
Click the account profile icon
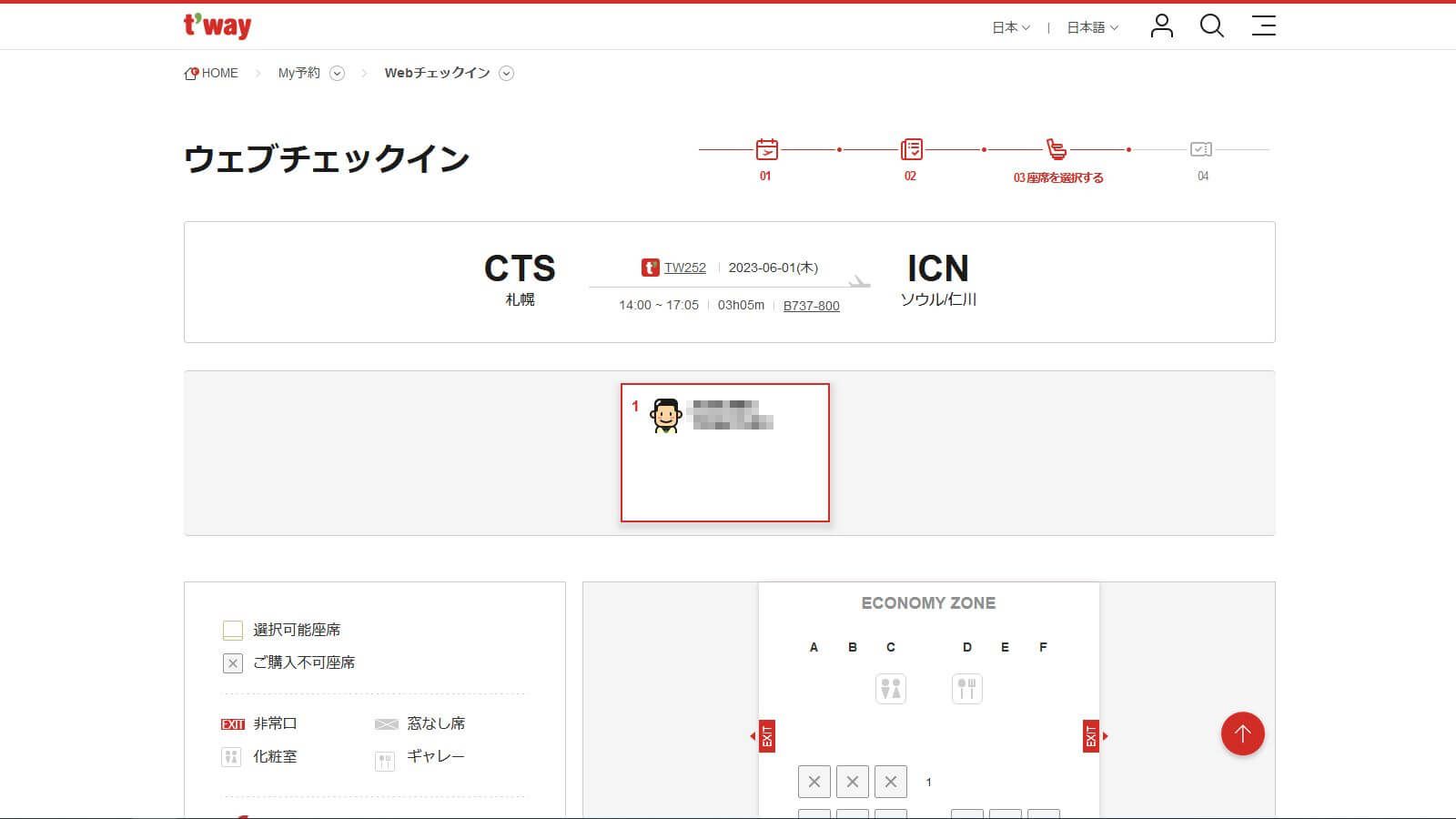1160,27
